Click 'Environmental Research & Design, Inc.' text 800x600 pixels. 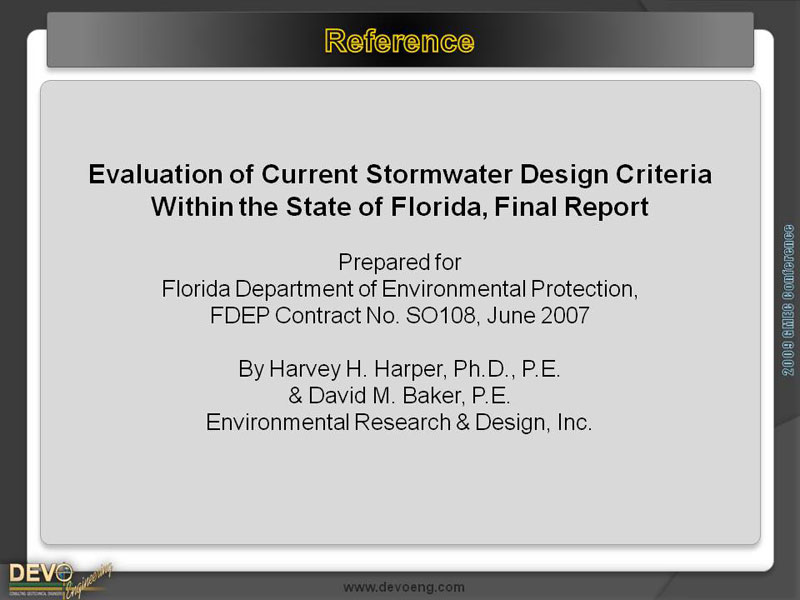[x=399, y=423]
